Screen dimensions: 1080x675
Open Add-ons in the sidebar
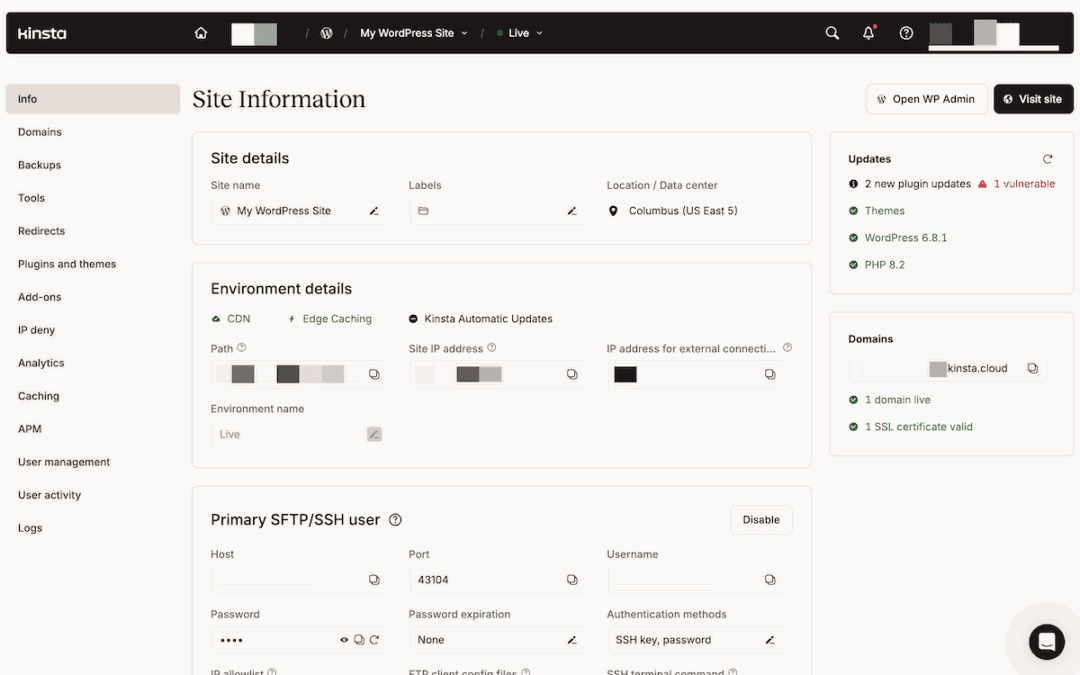pyautogui.click(x=39, y=297)
